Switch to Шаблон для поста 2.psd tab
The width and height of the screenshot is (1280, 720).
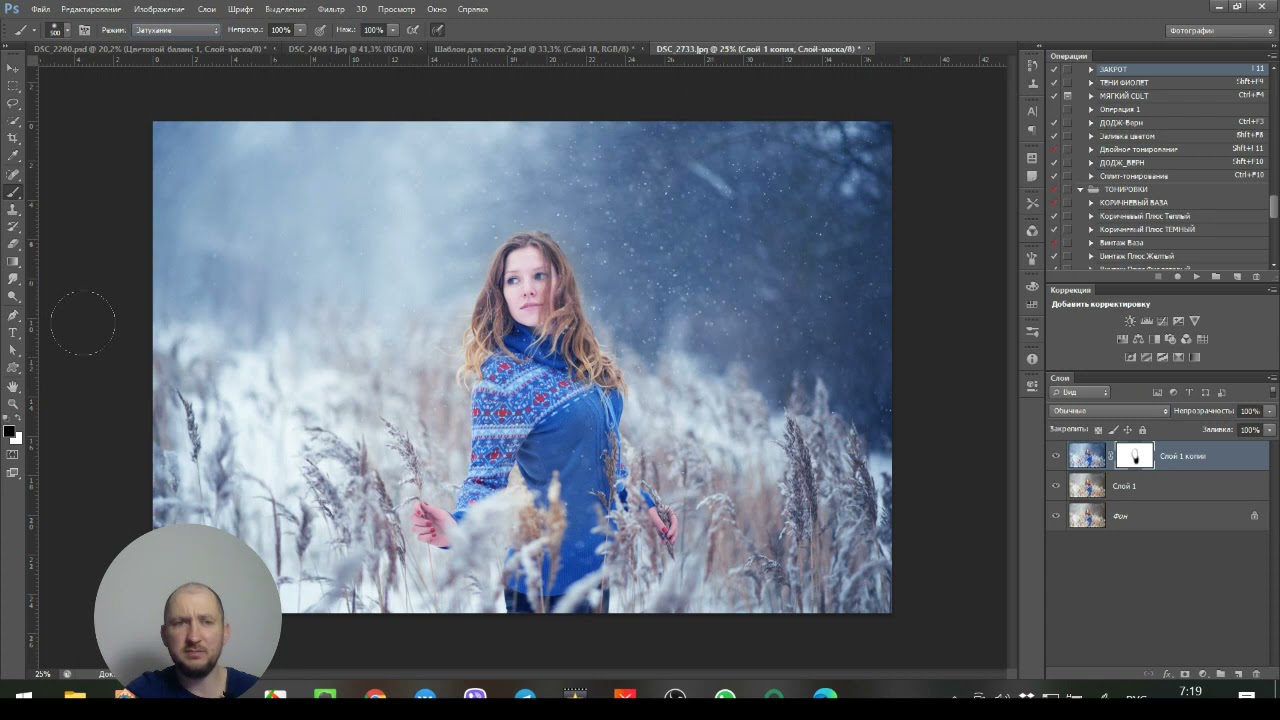click(x=535, y=48)
